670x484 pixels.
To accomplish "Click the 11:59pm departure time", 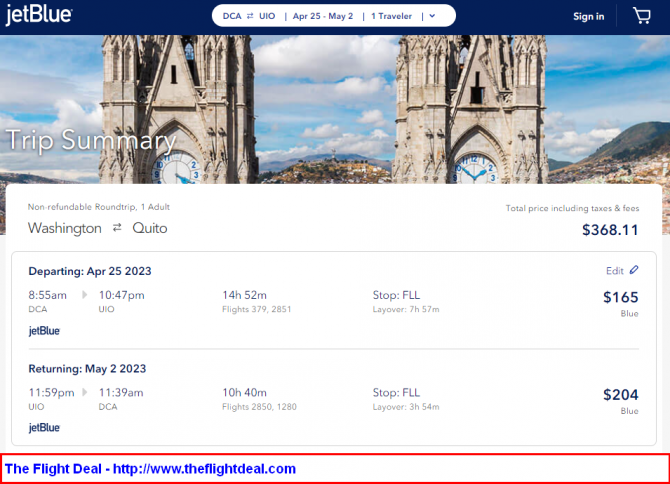I will pos(51,393).
